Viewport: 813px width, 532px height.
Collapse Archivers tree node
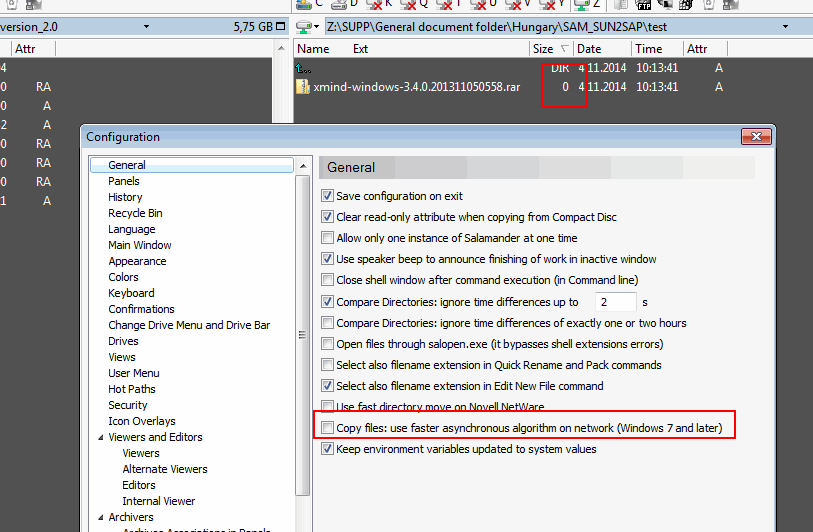(x=101, y=517)
